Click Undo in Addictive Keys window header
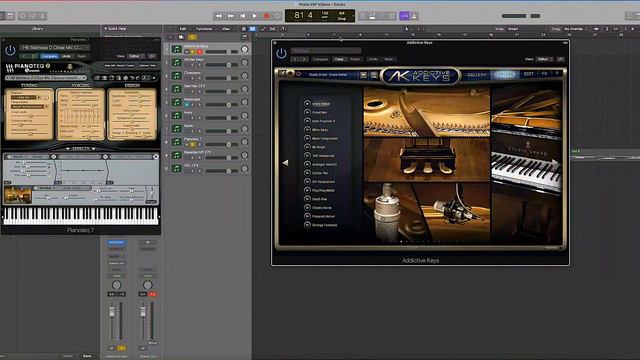This screenshot has width=640, height=360. point(373,59)
